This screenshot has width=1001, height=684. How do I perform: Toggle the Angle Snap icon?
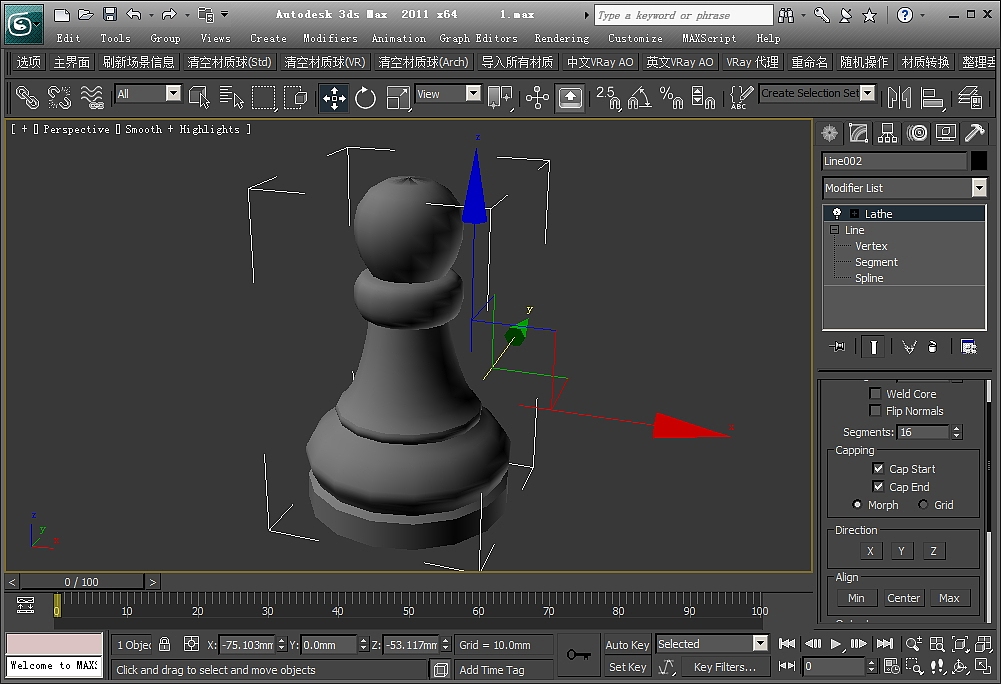point(640,98)
